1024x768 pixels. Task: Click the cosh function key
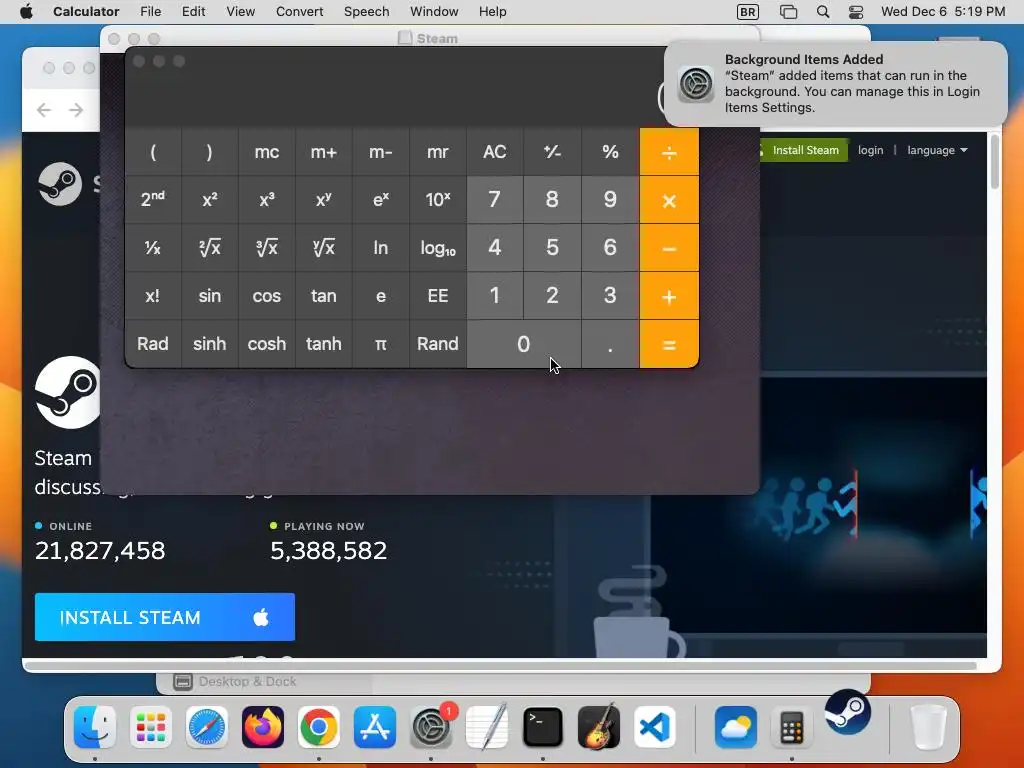266,344
